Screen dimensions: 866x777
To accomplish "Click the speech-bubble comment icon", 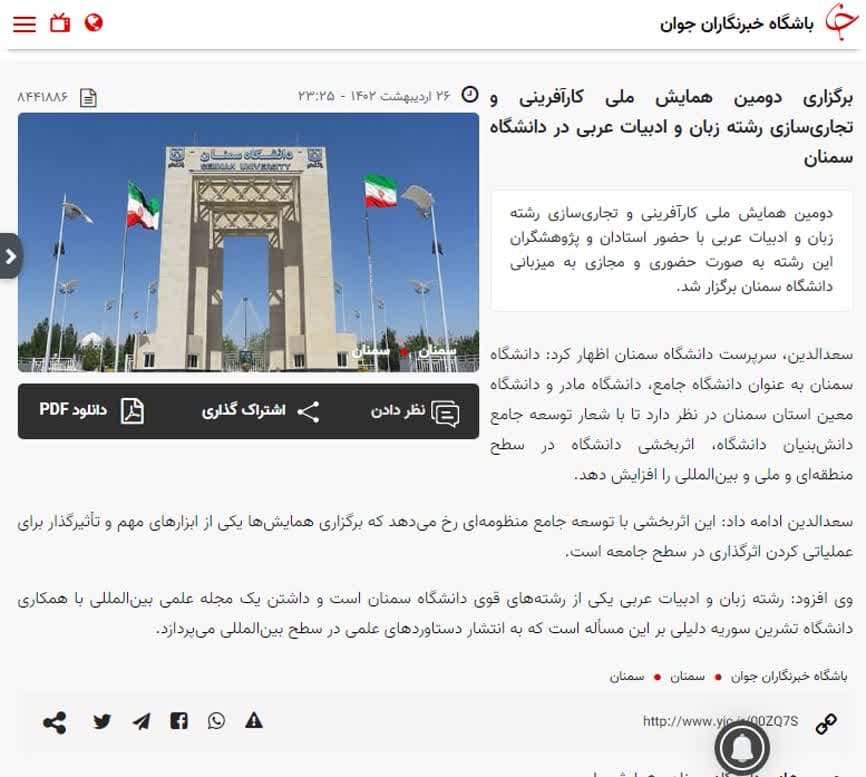I will pos(445,413).
